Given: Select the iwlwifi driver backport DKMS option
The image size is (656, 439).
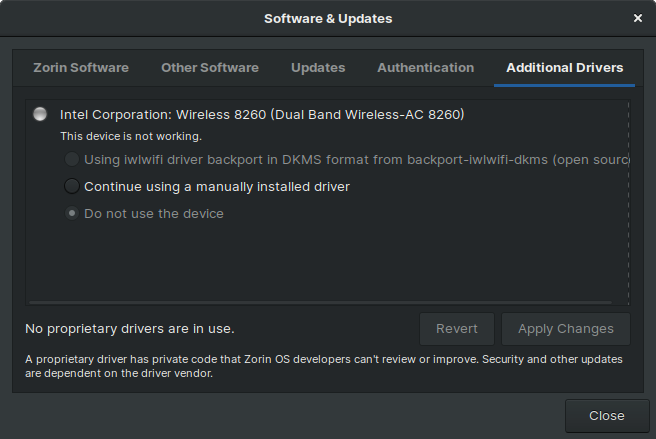Looking at the screenshot, I should [72, 160].
